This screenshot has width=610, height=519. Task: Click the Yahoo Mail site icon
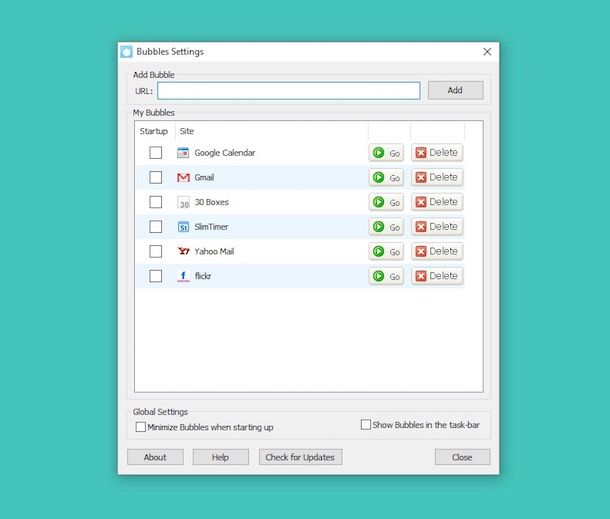pyautogui.click(x=183, y=251)
